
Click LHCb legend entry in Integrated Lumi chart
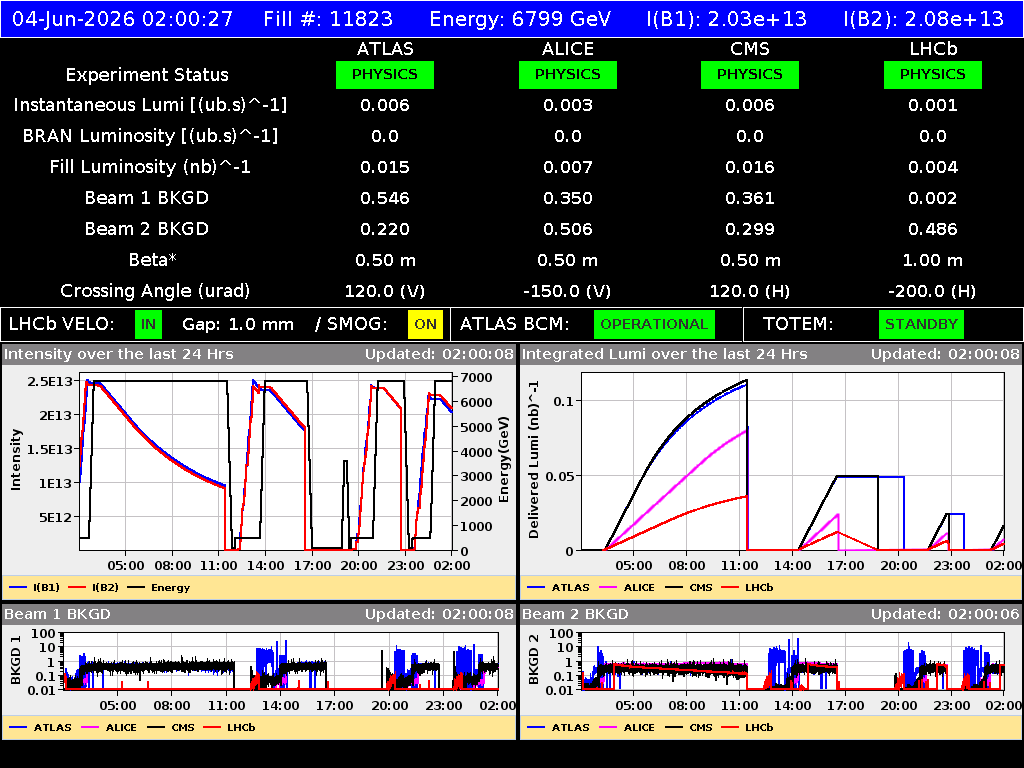tap(747, 587)
